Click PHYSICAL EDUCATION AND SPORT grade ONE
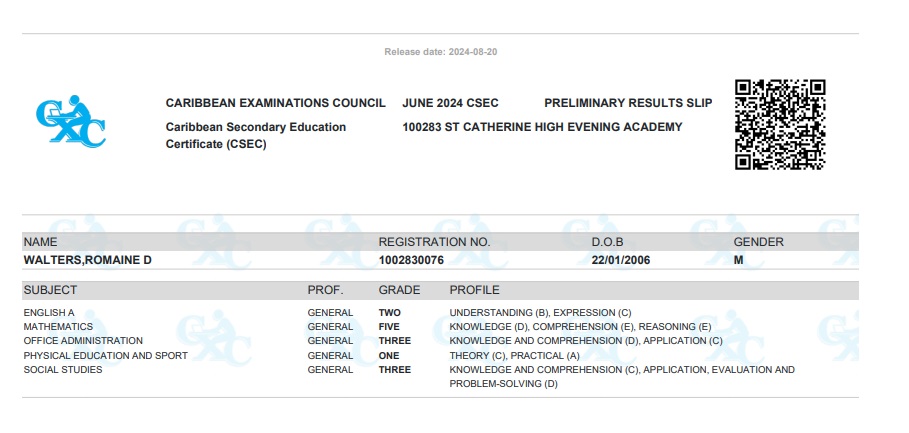The image size is (909, 433). (x=389, y=356)
